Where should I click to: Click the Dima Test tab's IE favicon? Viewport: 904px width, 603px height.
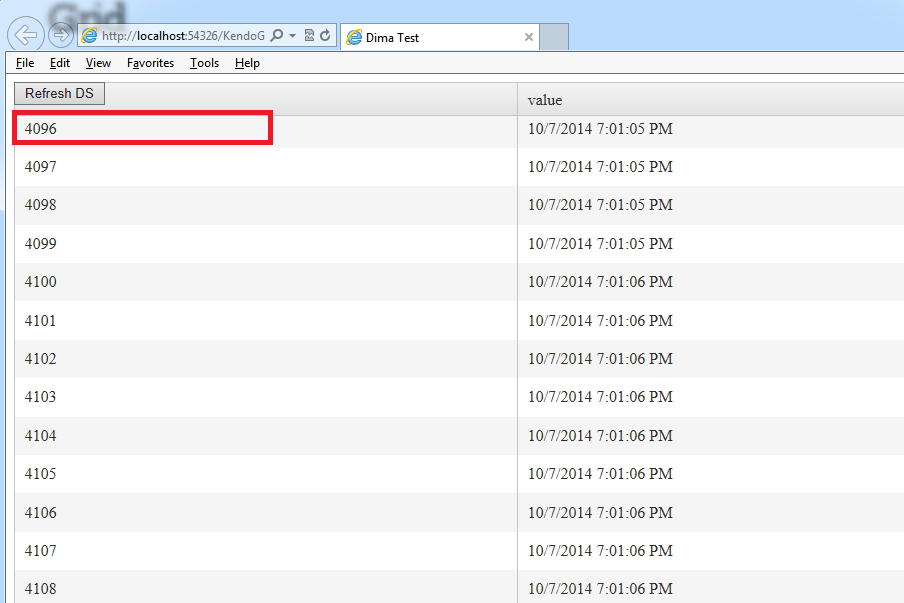tap(354, 37)
